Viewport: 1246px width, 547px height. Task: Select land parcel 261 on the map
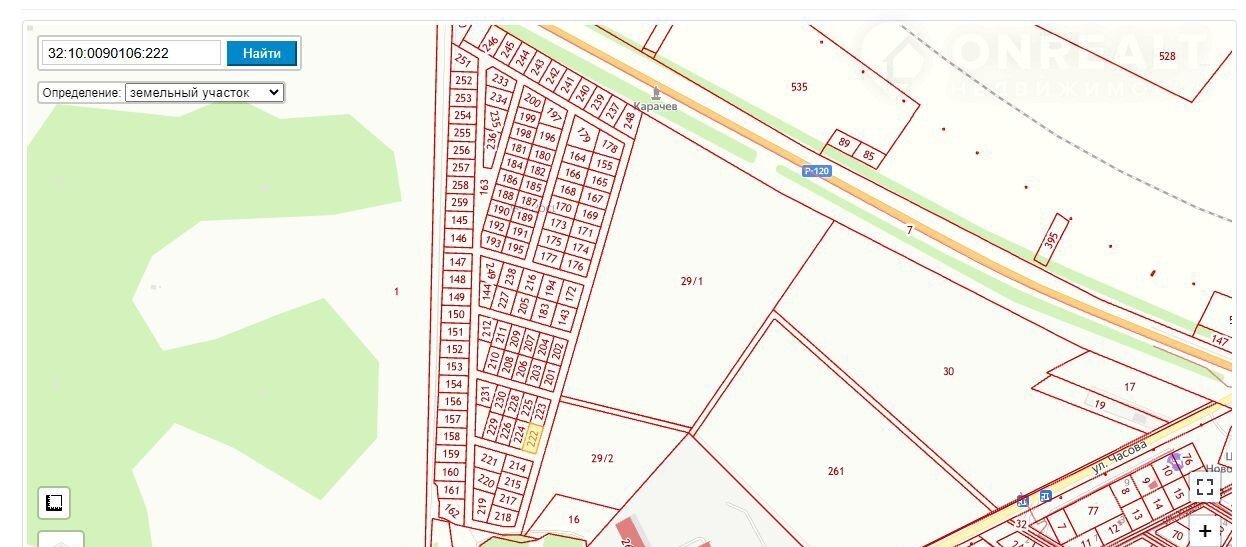pos(836,471)
